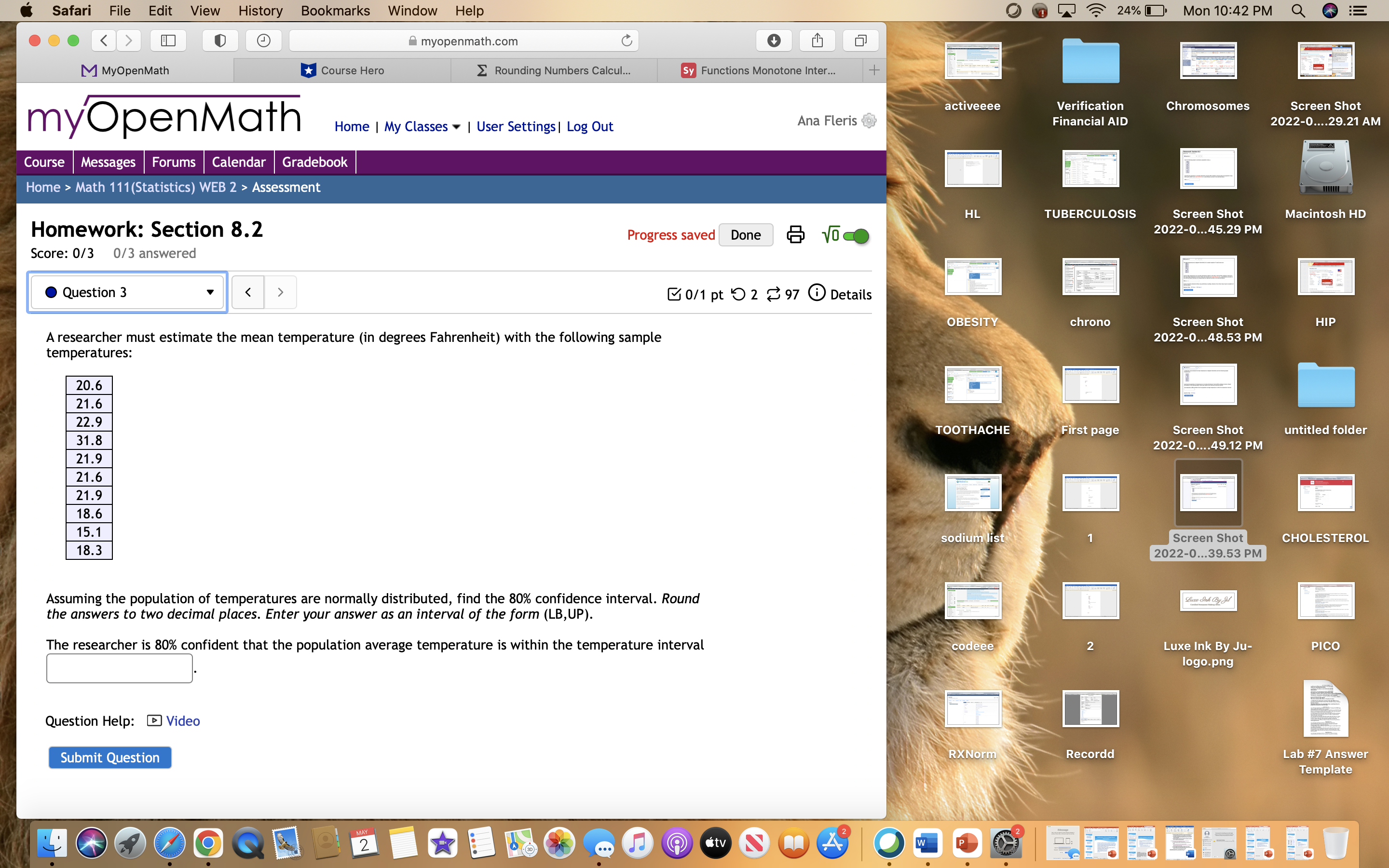Click the sidebar icon in Safari toolbar
This screenshot has height=868, width=1389.
click(x=168, y=40)
